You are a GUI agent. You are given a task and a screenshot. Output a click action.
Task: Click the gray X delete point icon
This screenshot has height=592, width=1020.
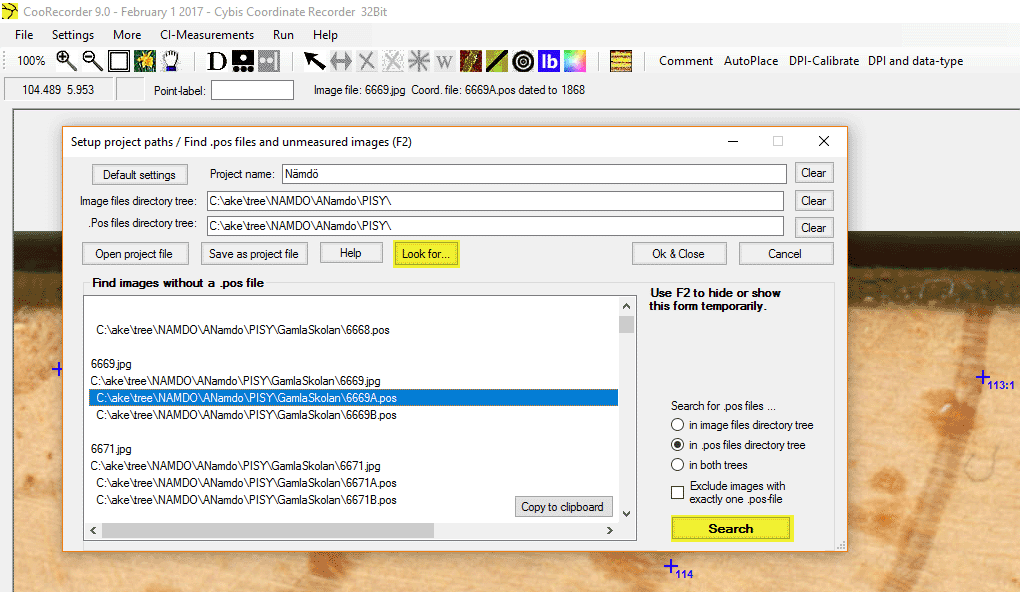coord(366,61)
